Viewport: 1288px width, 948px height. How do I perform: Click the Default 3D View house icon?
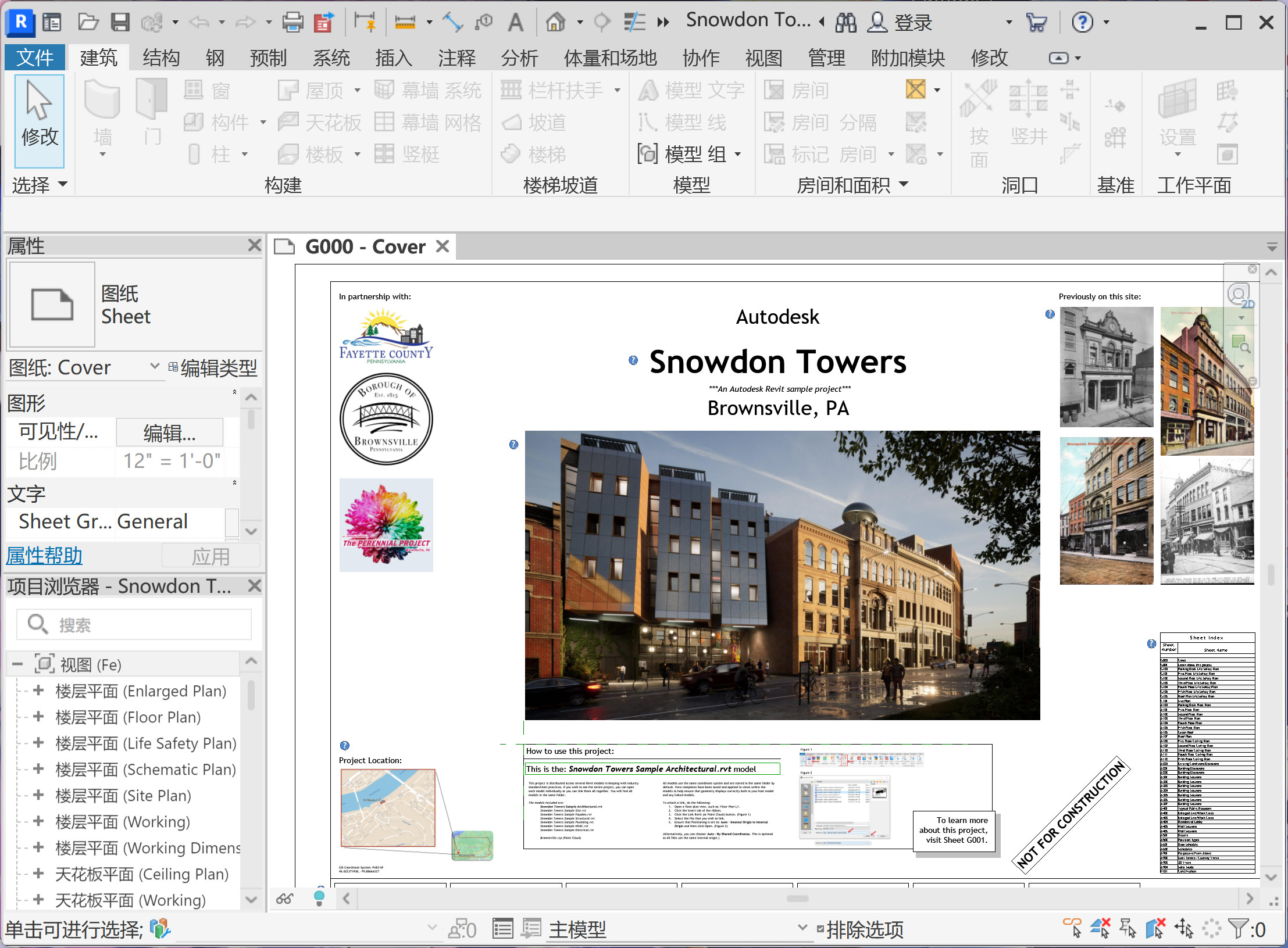(555, 22)
